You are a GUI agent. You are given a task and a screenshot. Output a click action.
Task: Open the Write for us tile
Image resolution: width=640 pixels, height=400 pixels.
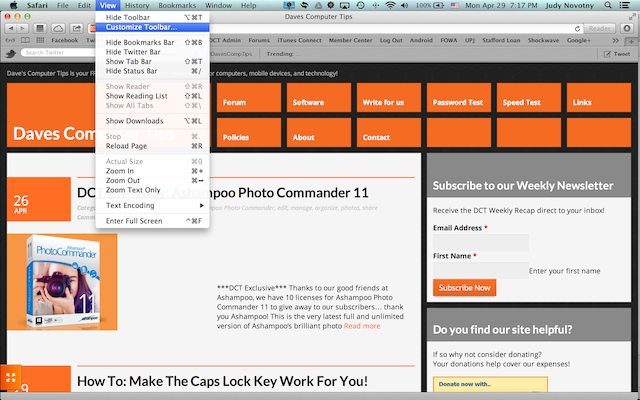point(389,98)
